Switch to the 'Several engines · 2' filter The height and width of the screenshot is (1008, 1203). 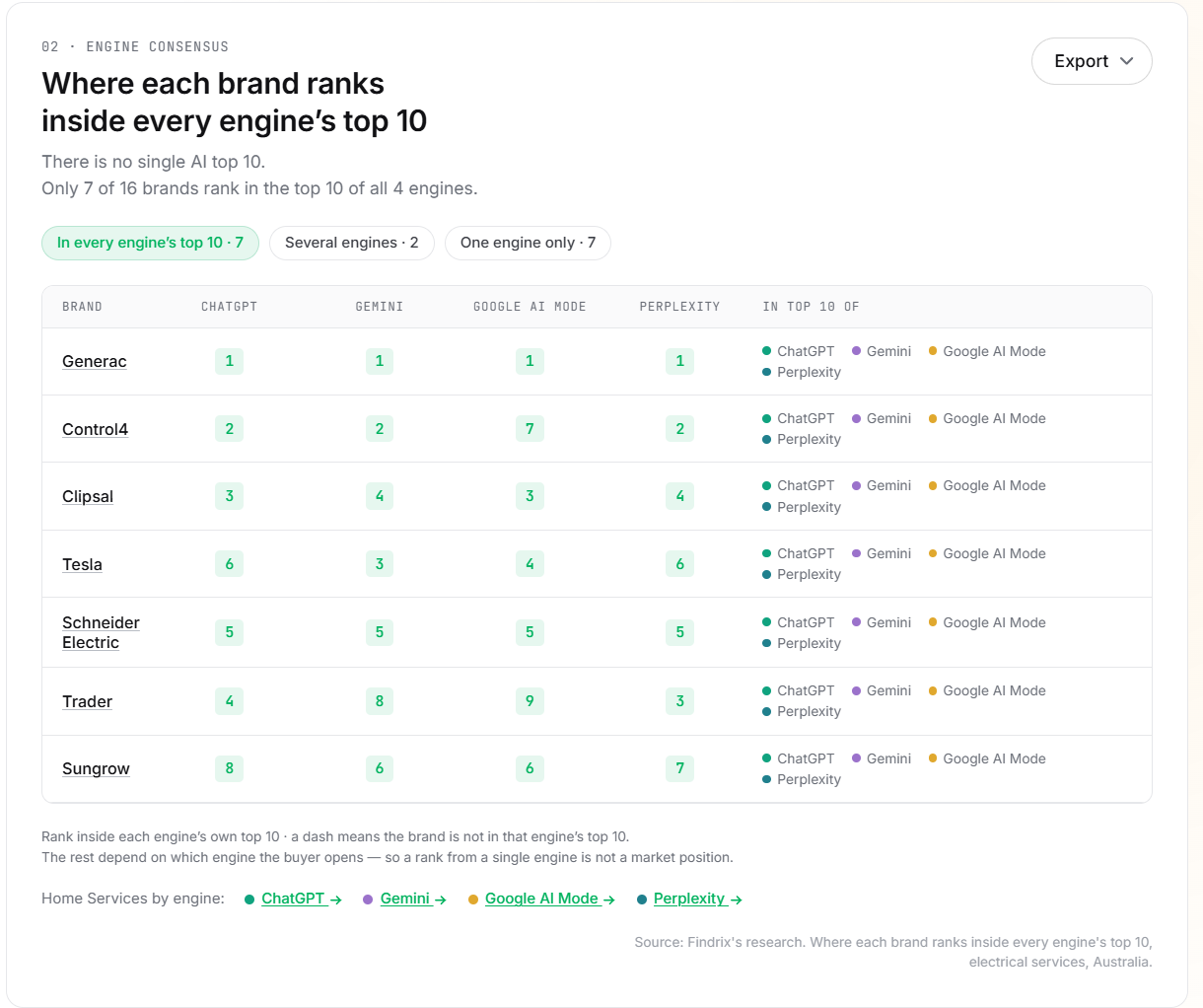pos(352,243)
